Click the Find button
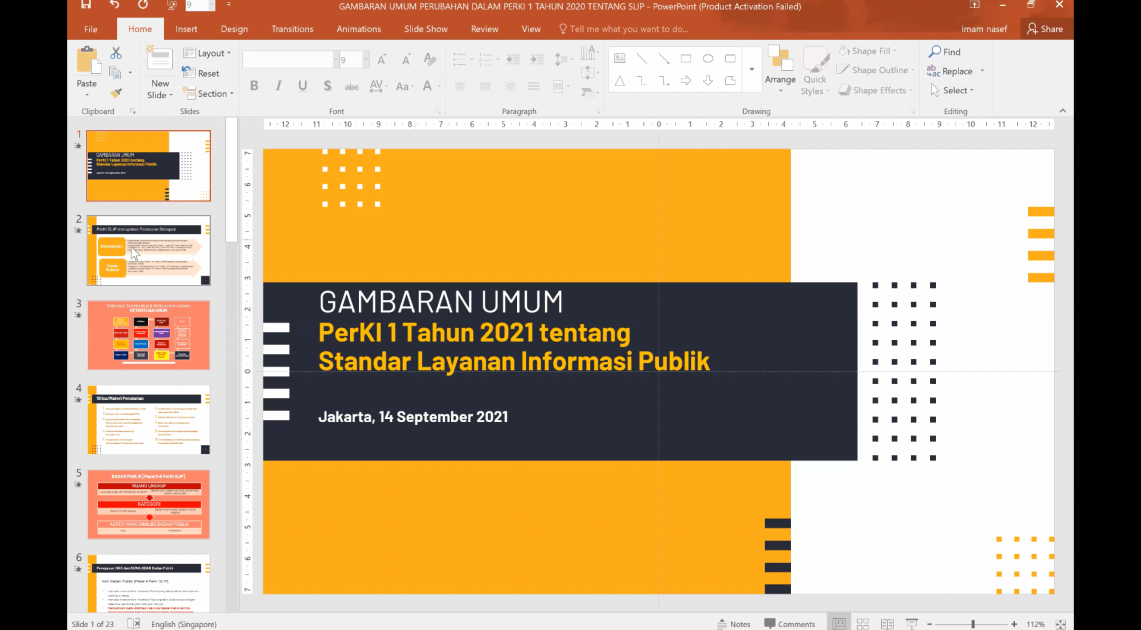1141x630 pixels. point(944,52)
